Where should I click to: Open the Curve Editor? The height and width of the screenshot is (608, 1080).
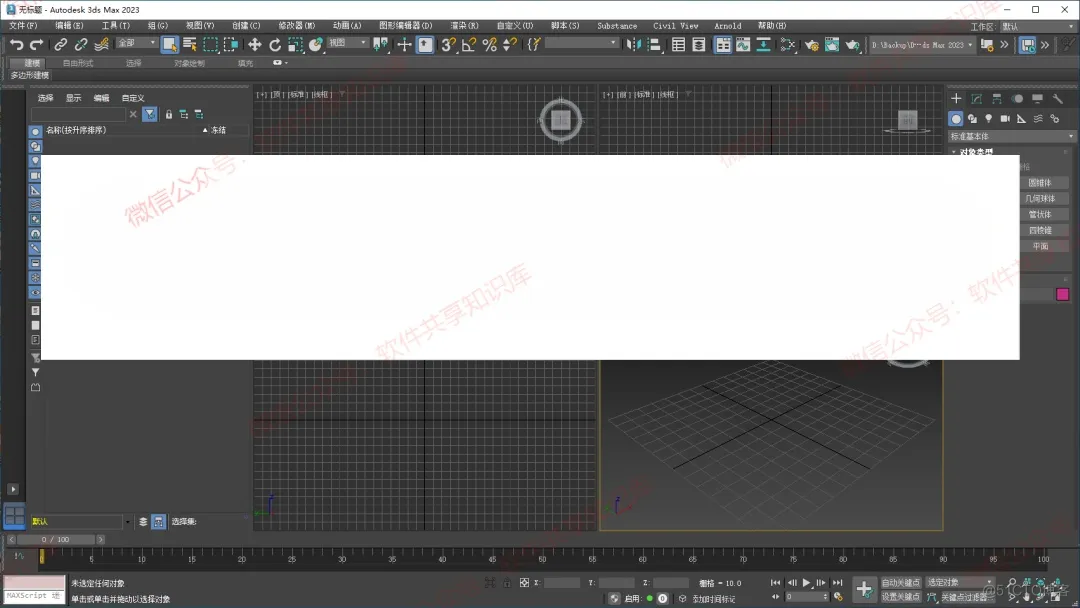coord(743,45)
